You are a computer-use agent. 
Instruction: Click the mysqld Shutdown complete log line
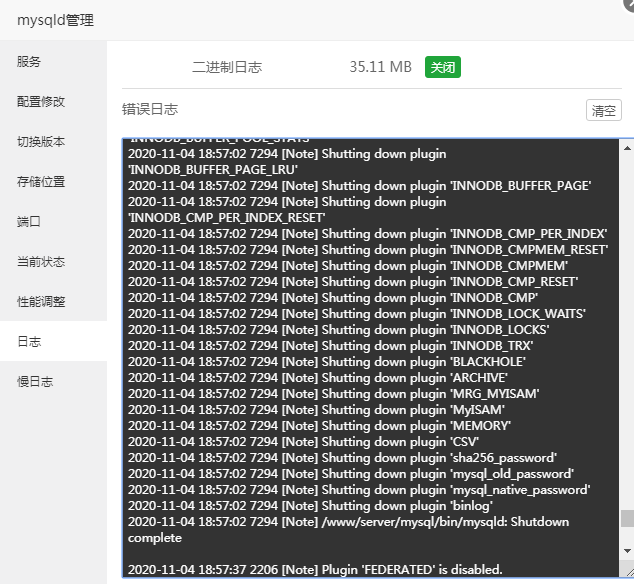coord(349,530)
